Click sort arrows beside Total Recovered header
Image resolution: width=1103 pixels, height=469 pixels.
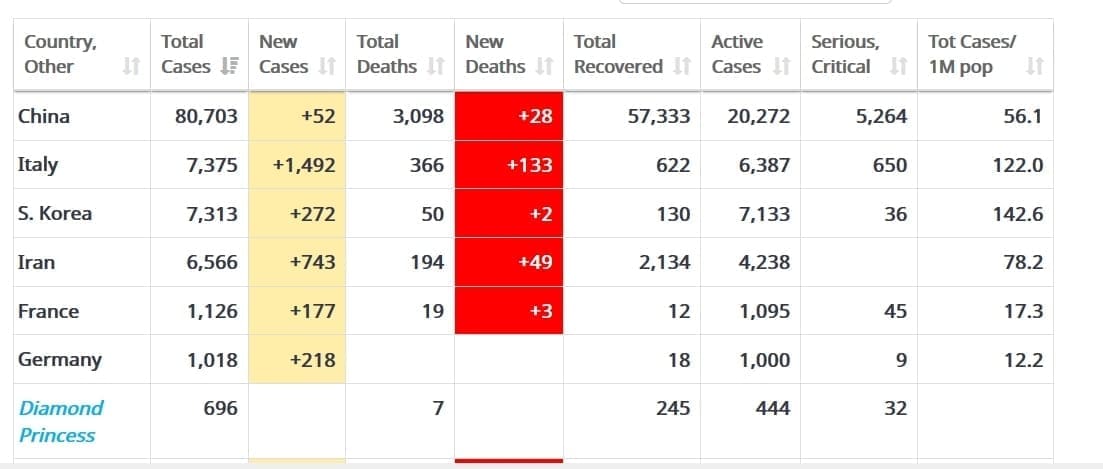point(682,67)
